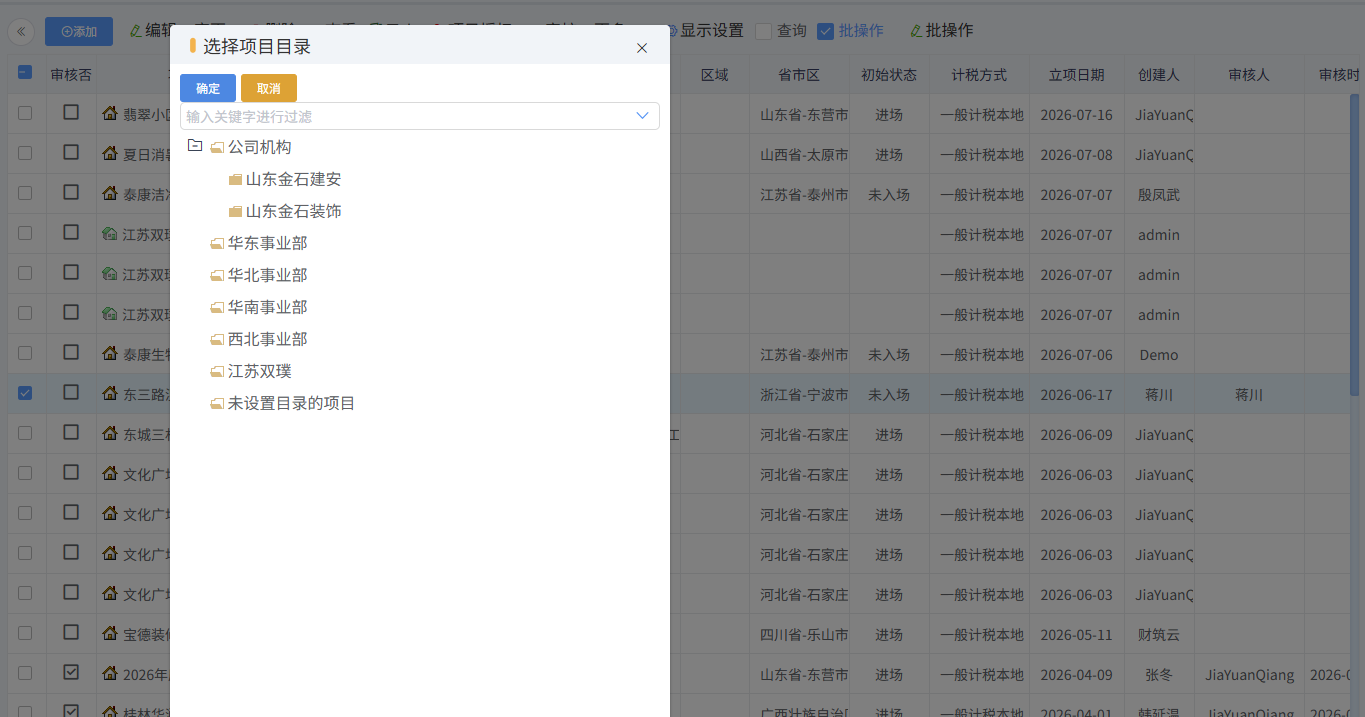
Task: Click cell 四川省-乐山市
Action: [804, 635]
